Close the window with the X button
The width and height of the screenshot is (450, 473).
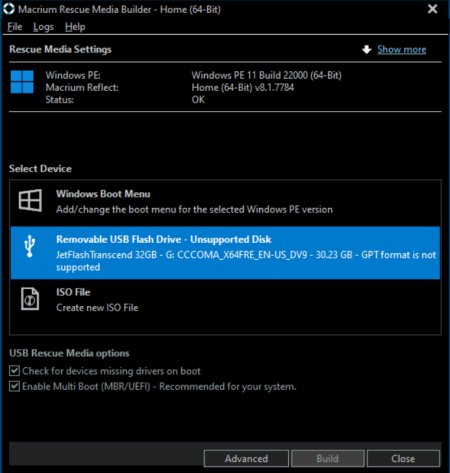433,9
